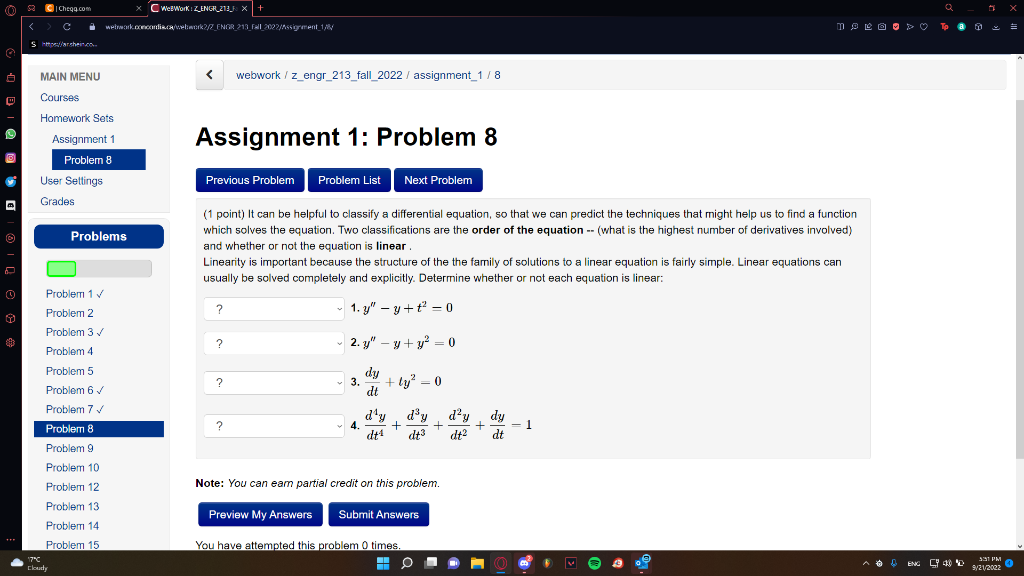
Task: Launch Spotify from the taskbar
Action: 594,563
